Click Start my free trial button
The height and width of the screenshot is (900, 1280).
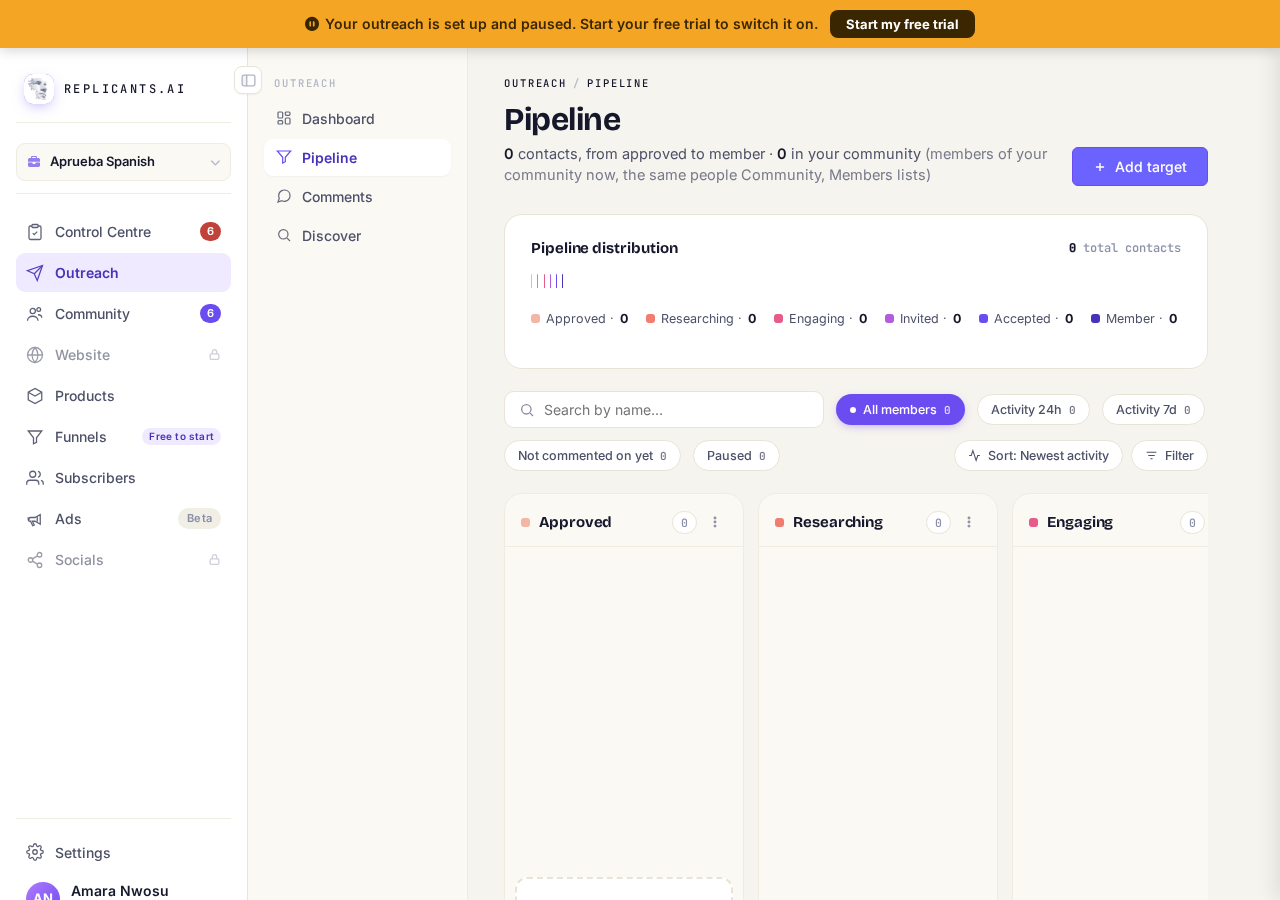(902, 24)
